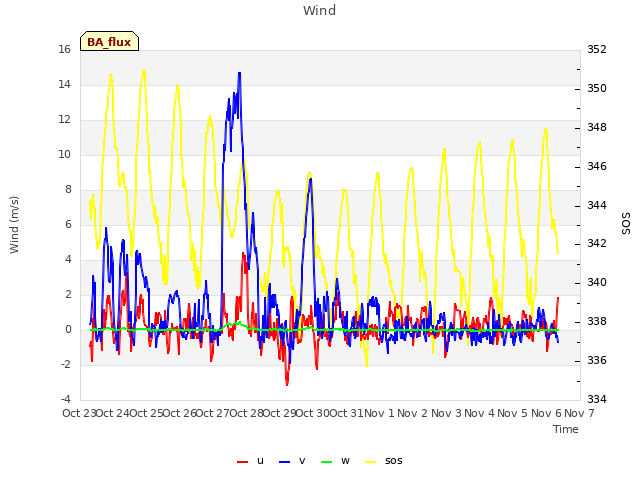Click the left axis value 16
Screen dimensions: 640x480
(x=64, y=49)
